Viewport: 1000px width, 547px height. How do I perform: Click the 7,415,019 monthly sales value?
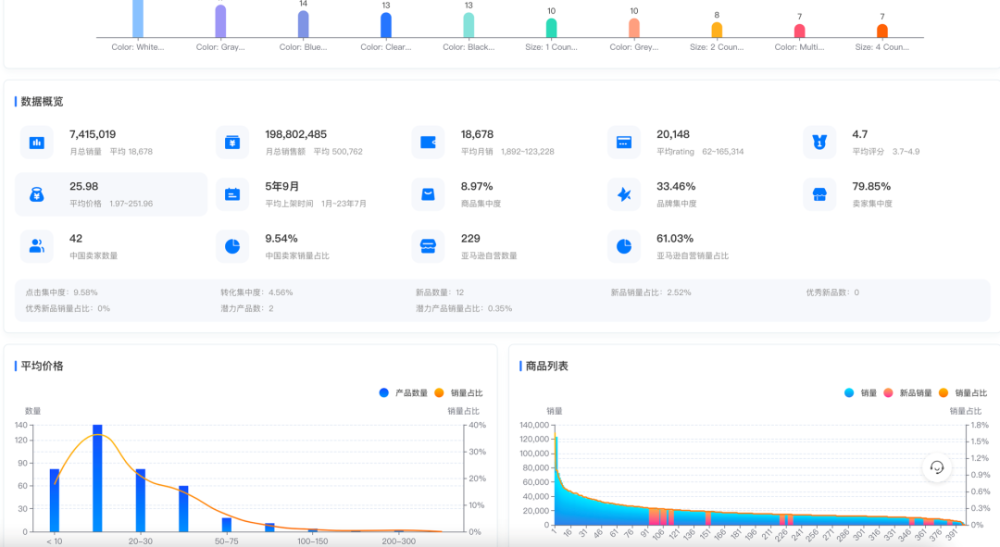(x=92, y=135)
